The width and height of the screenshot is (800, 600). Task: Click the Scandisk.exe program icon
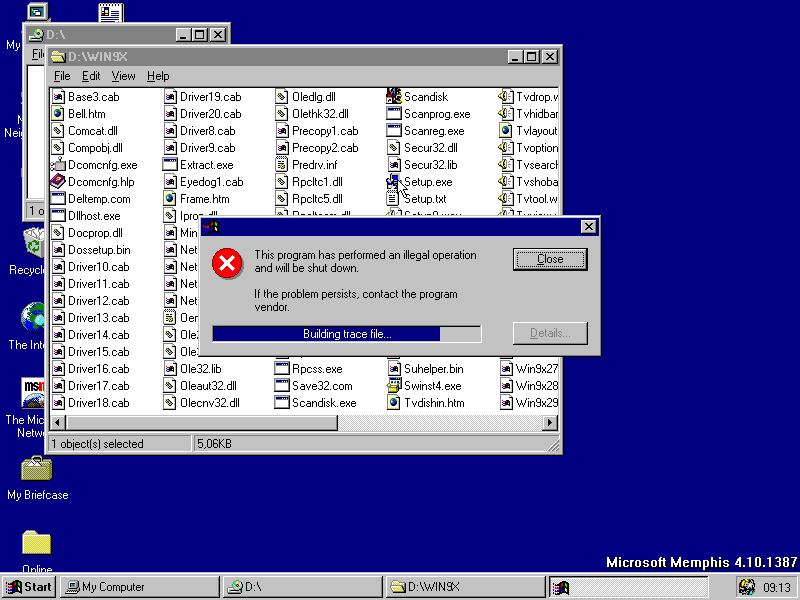(x=282, y=403)
